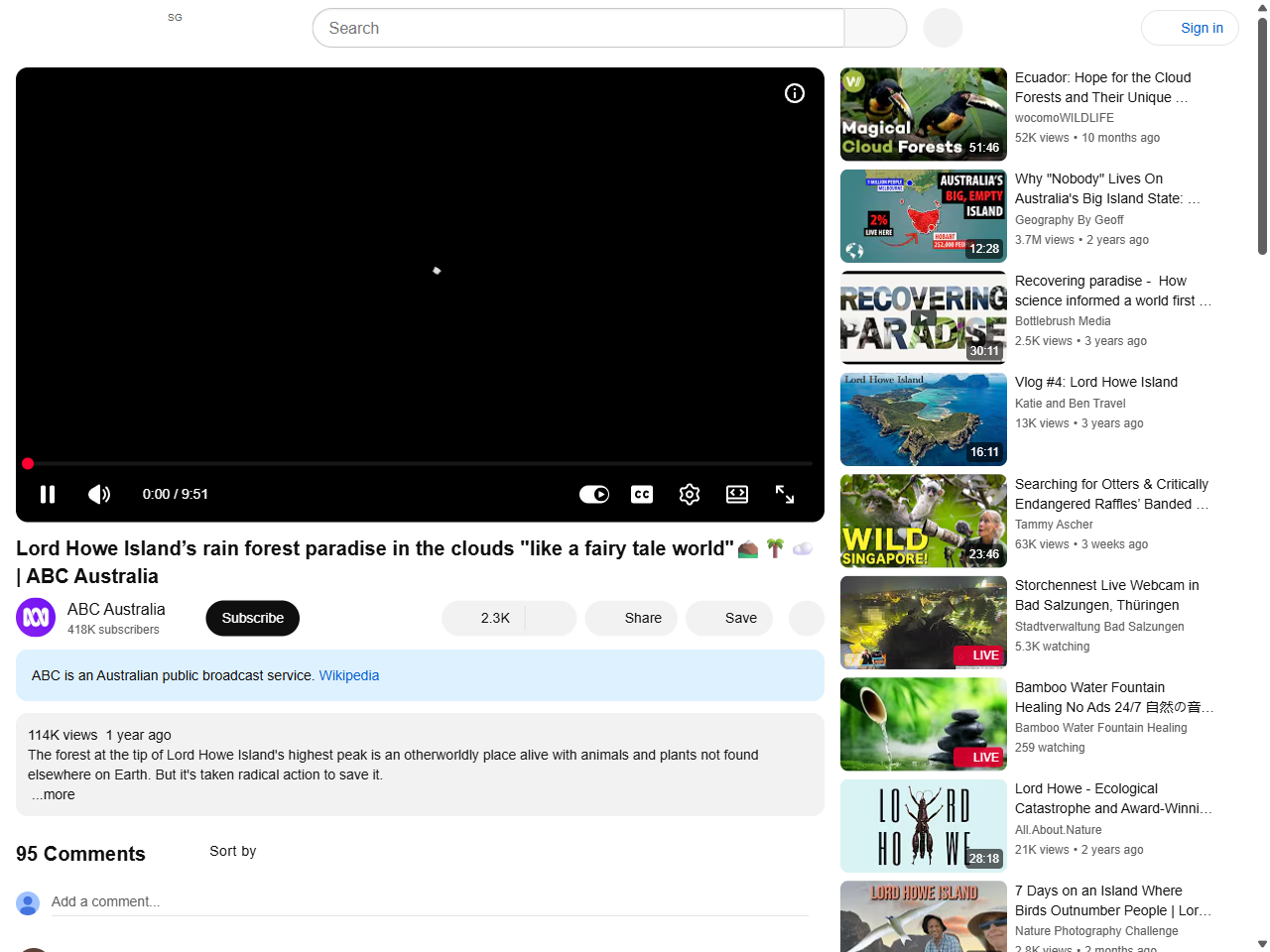Click Nature Photography Challenge channel name

tap(1096, 931)
